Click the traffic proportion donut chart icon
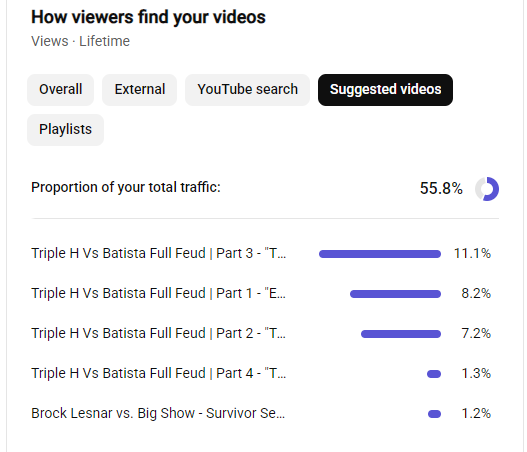Image resolution: width=527 pixels, height=452 pixels. pyautogui.click(x=487, y=189)
